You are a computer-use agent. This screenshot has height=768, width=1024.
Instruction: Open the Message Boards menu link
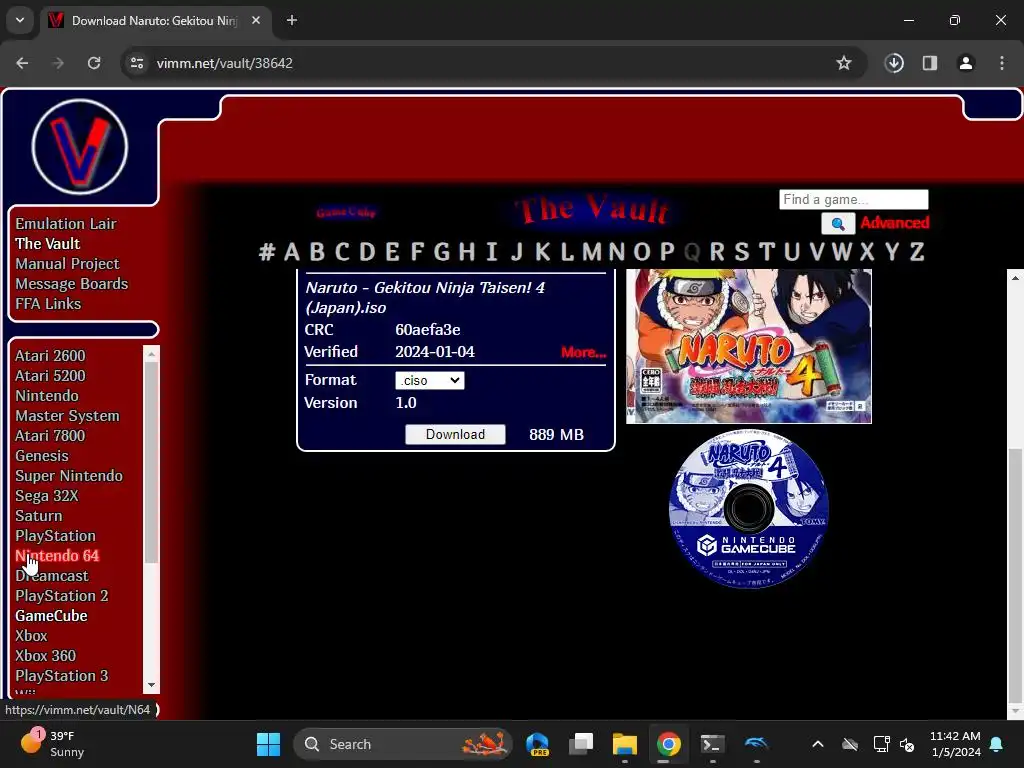[x=71, y=283]
